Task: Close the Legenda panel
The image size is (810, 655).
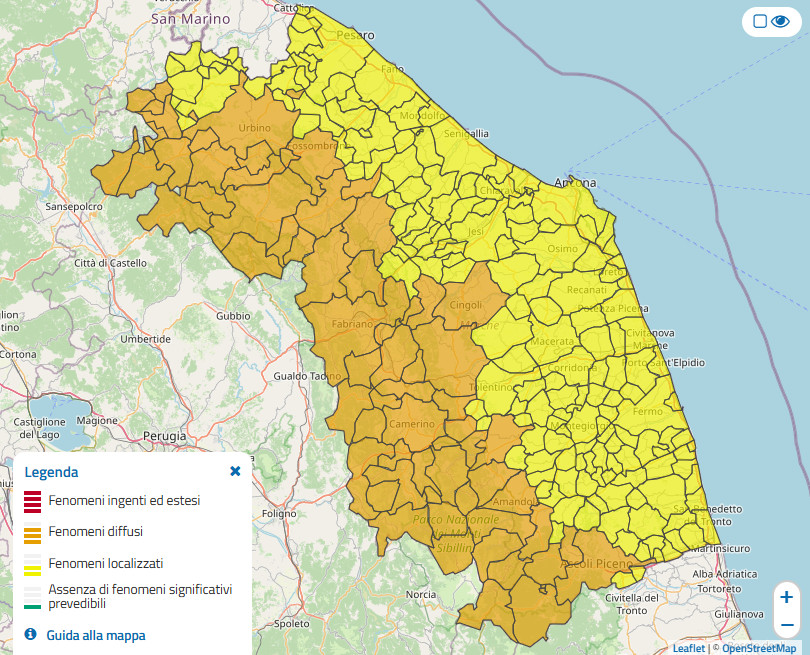Action: pyautogui.click(x=235, y=471)
